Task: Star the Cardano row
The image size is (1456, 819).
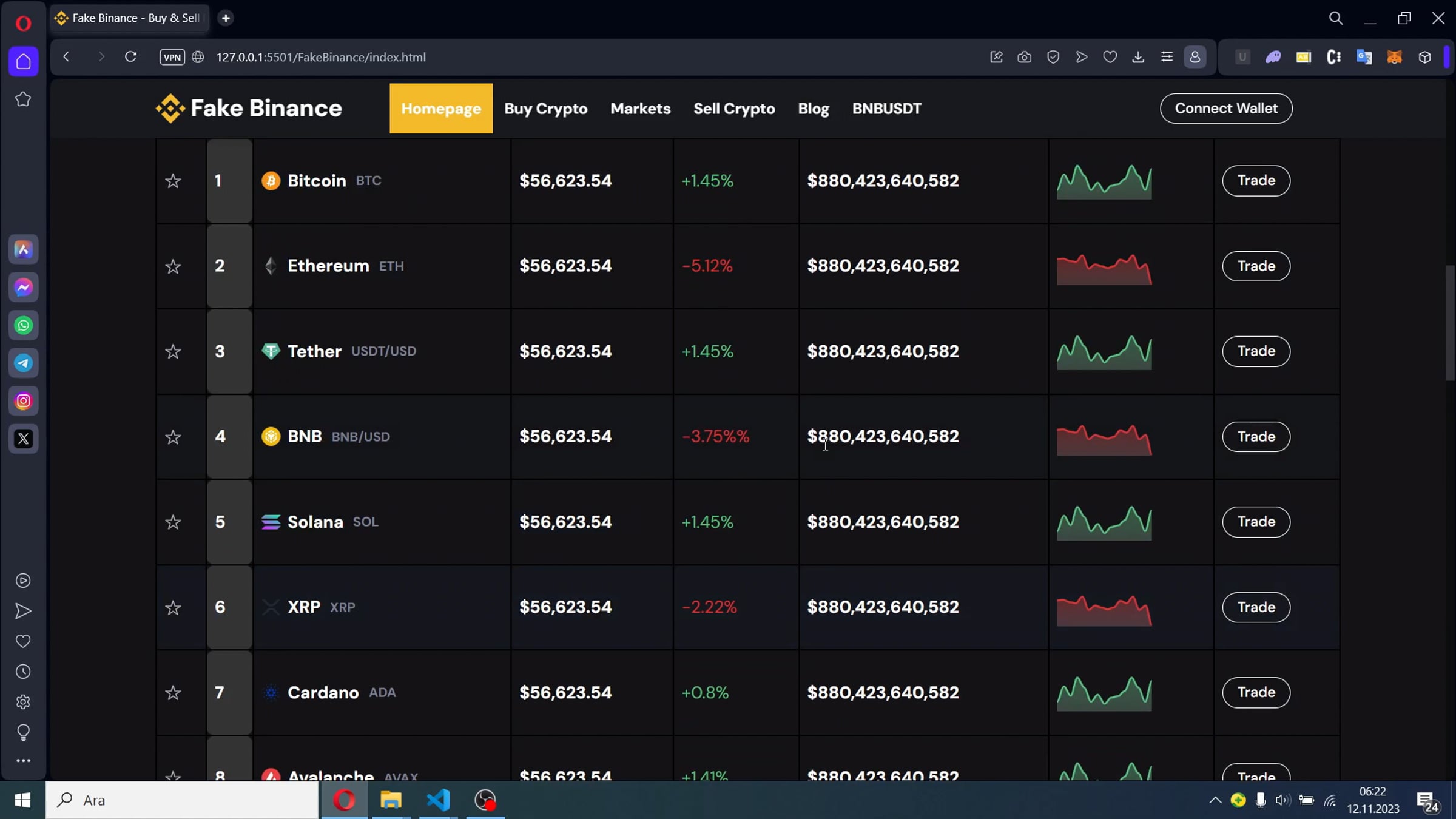Action: click(x=173, y=692)
